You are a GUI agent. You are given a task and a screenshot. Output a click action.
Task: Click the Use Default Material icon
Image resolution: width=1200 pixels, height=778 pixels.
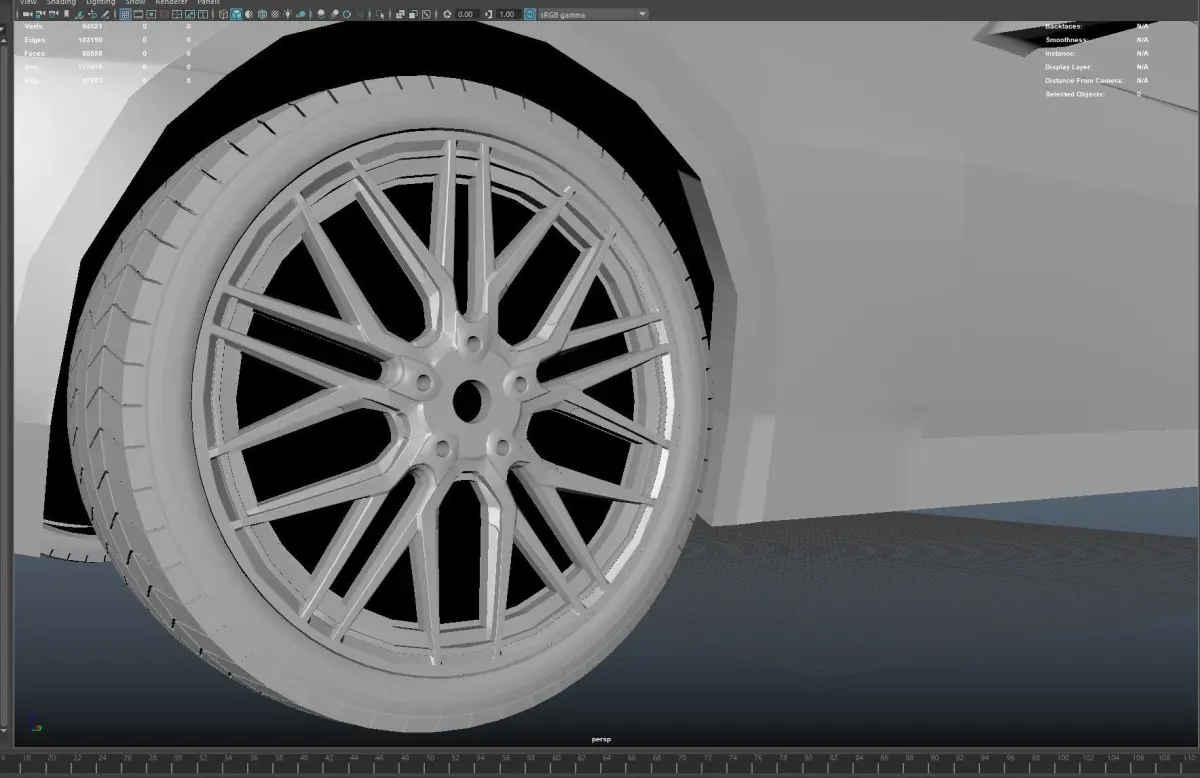(249, 14)
